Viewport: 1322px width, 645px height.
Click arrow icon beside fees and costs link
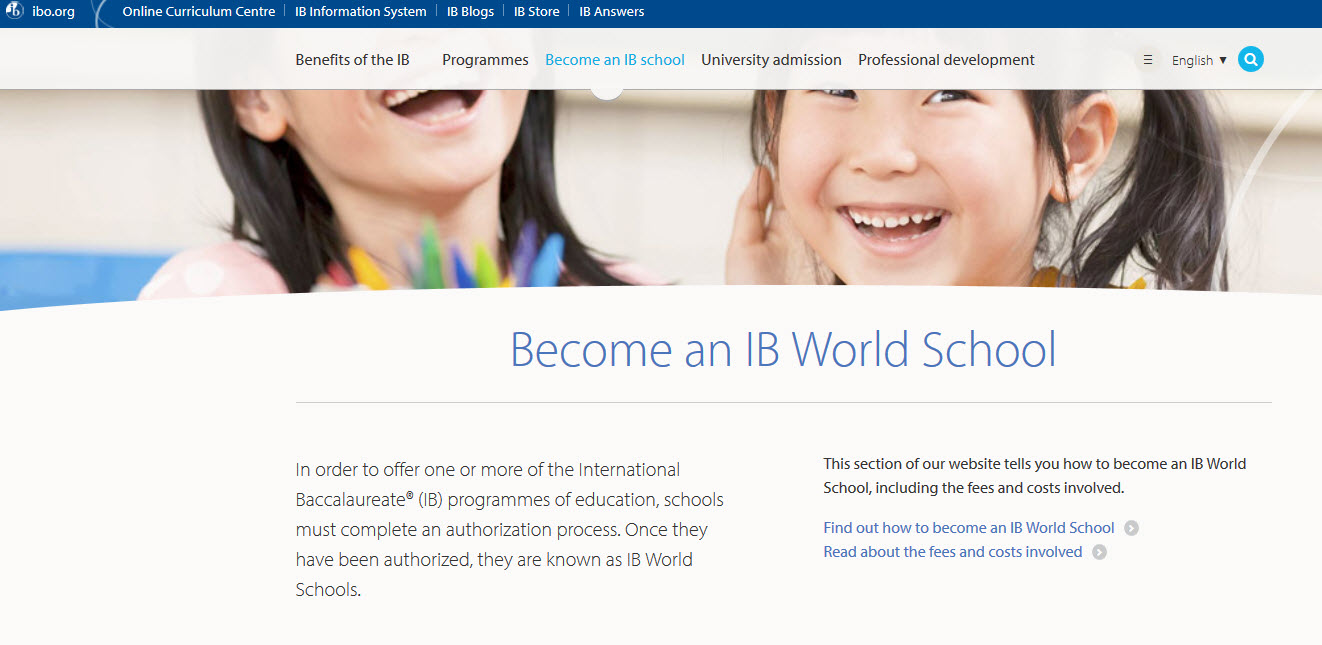(1099, 552)
